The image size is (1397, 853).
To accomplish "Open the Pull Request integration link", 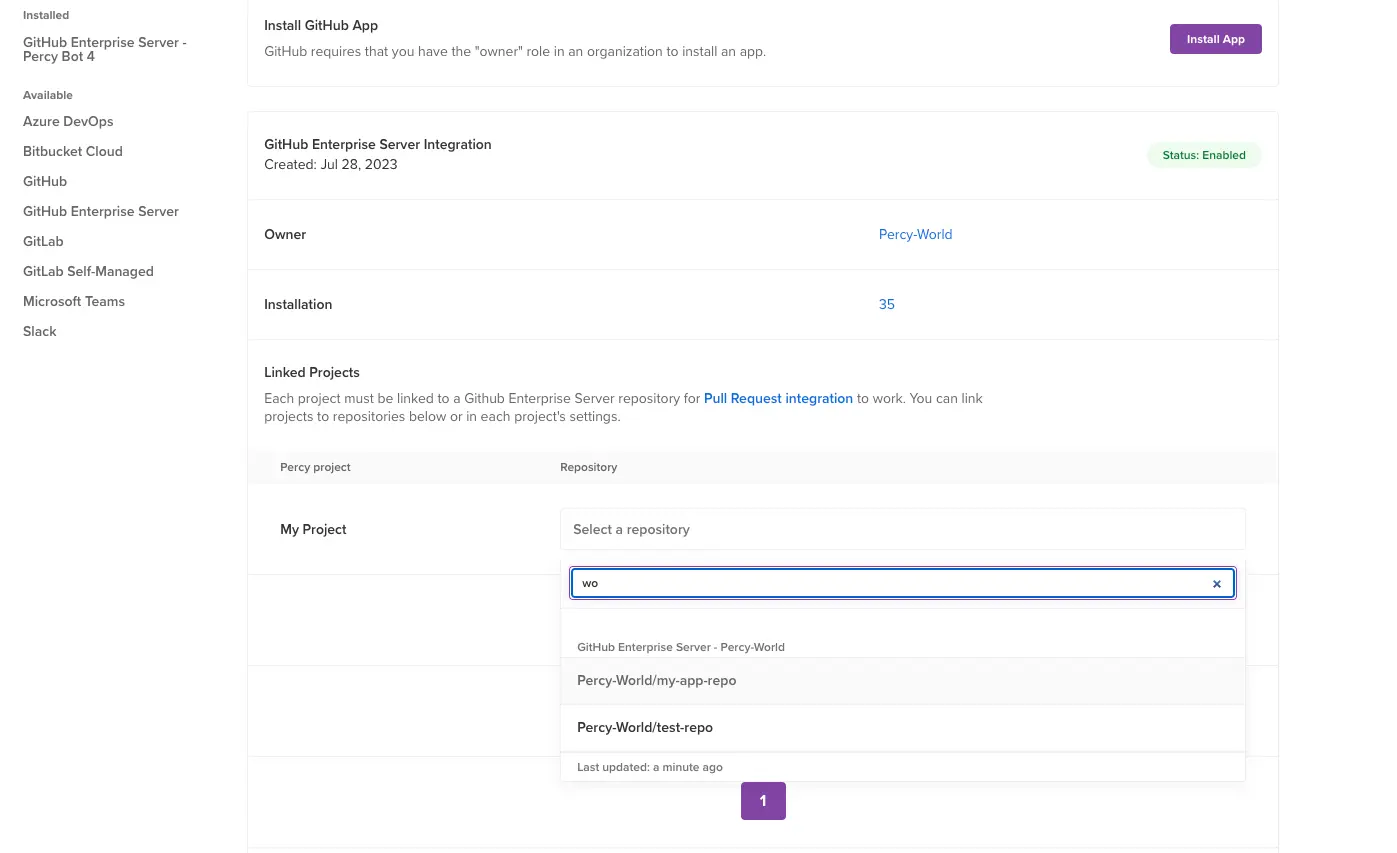I will pos(778,398).
